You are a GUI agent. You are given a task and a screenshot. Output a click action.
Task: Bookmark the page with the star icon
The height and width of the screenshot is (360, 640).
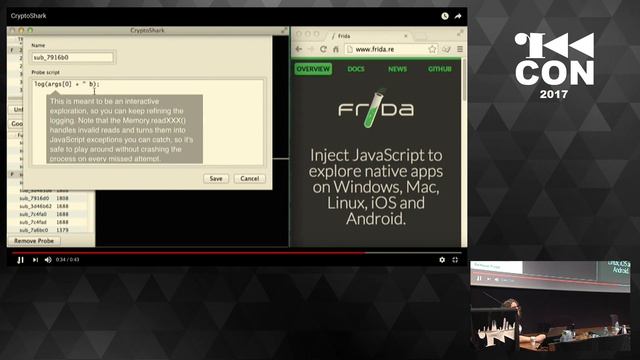pyautogui.click(x=432, y=49)
